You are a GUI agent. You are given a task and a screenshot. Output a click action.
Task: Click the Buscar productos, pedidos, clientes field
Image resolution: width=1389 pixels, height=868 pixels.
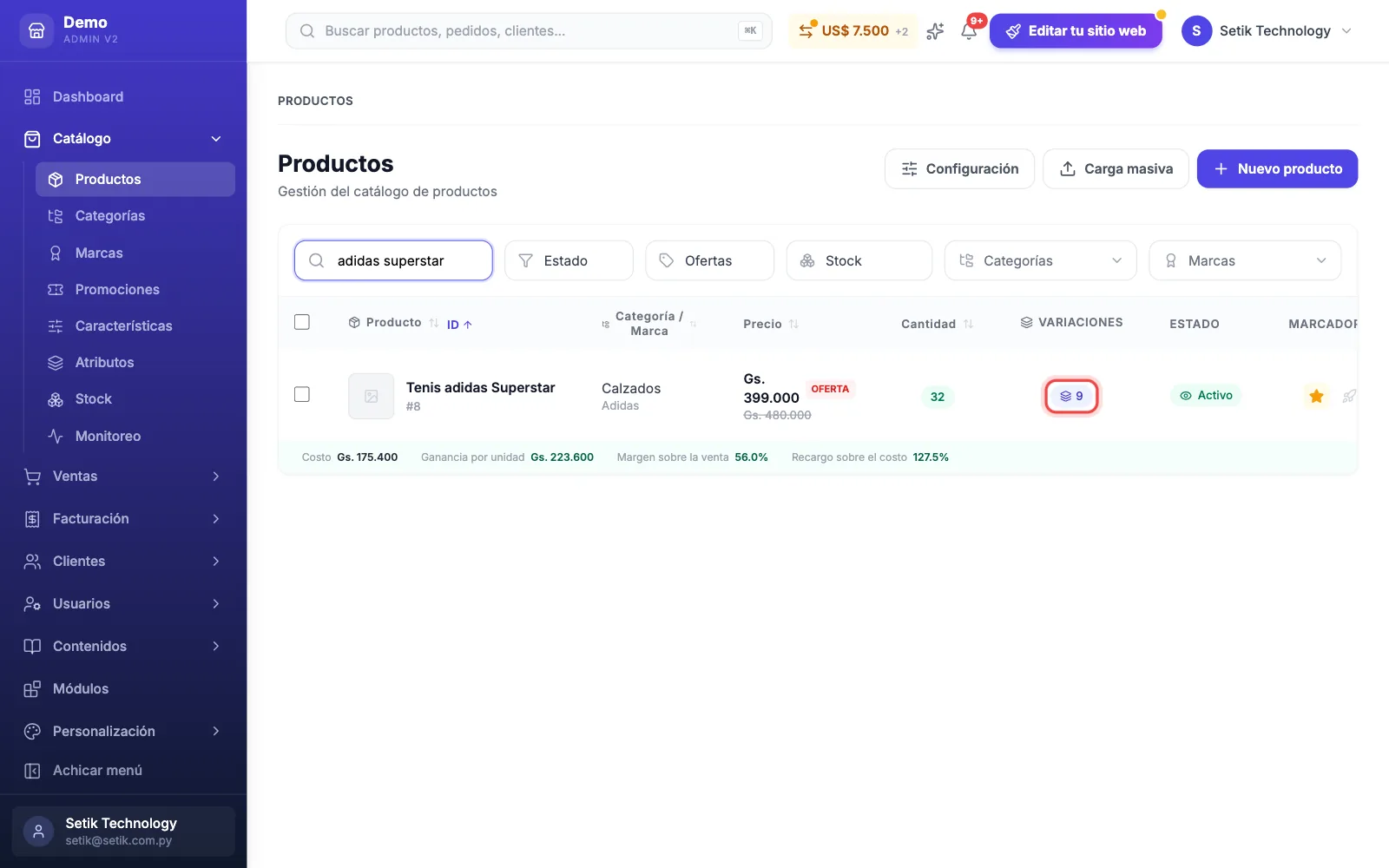(529, 30)
